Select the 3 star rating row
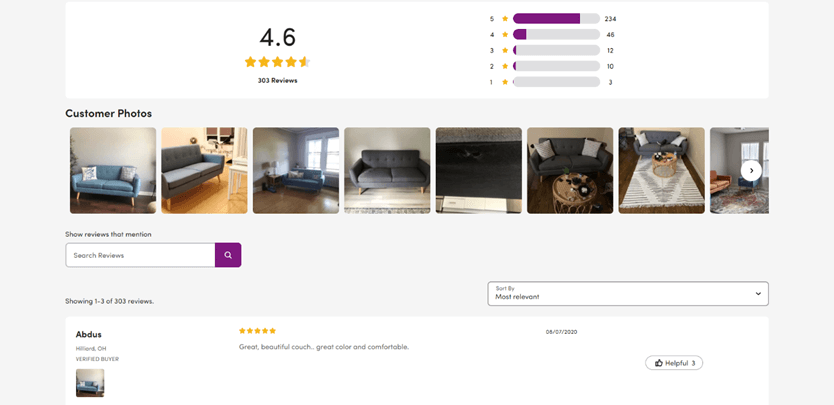 (x=552, y=51)
